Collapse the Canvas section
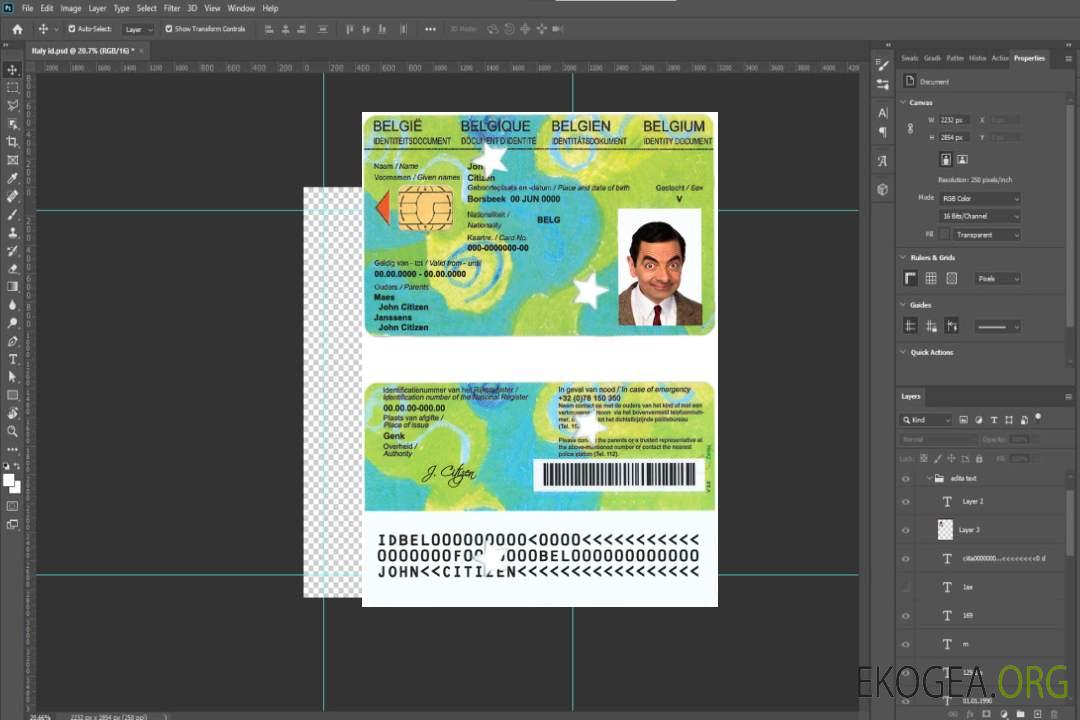 coord(903,102)
